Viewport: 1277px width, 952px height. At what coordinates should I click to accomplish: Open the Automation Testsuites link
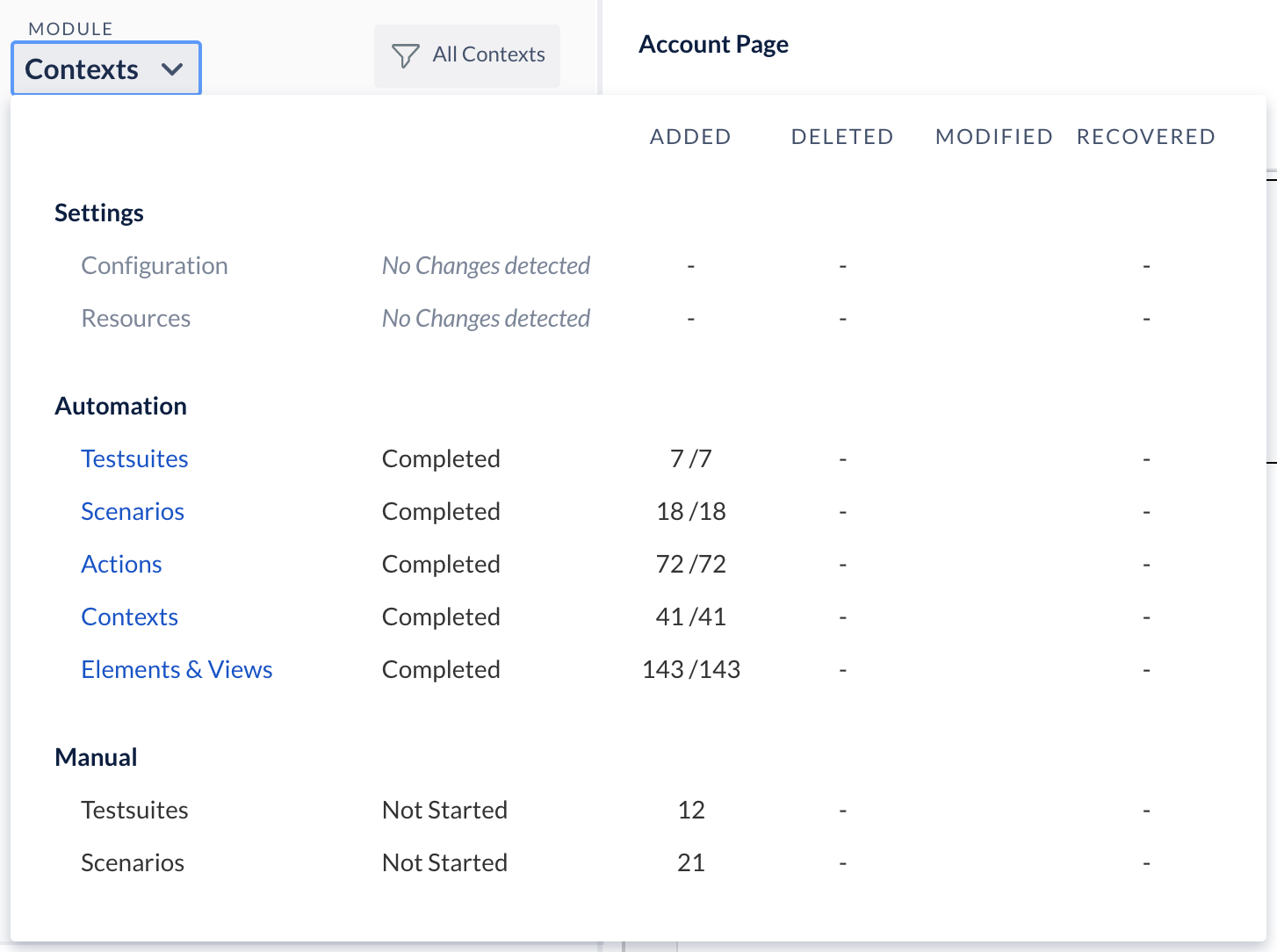[134, 458]
